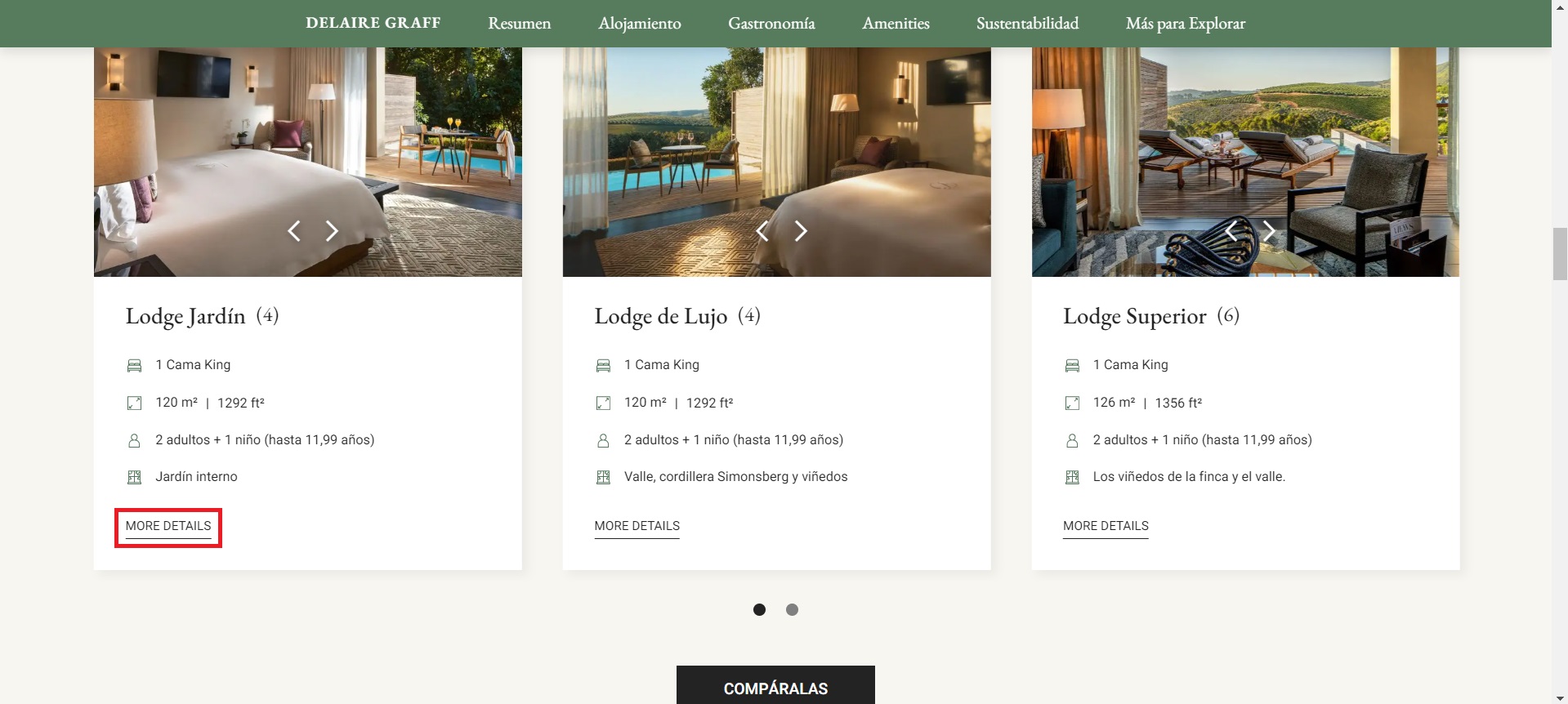Show next photo of Lodge Jardín
Image resolution: width=1568 pixels, height=704 pixels.
(x=332, y=231)
